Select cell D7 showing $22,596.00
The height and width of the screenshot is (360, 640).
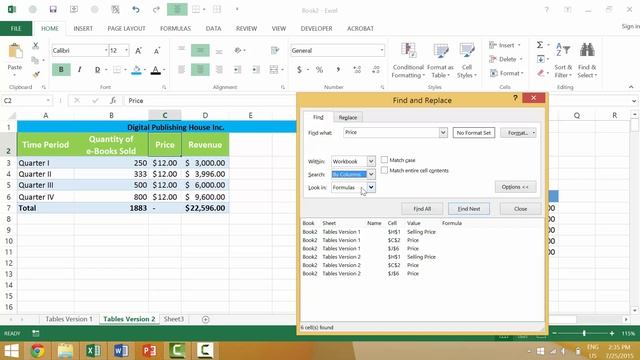coord(205,208)
